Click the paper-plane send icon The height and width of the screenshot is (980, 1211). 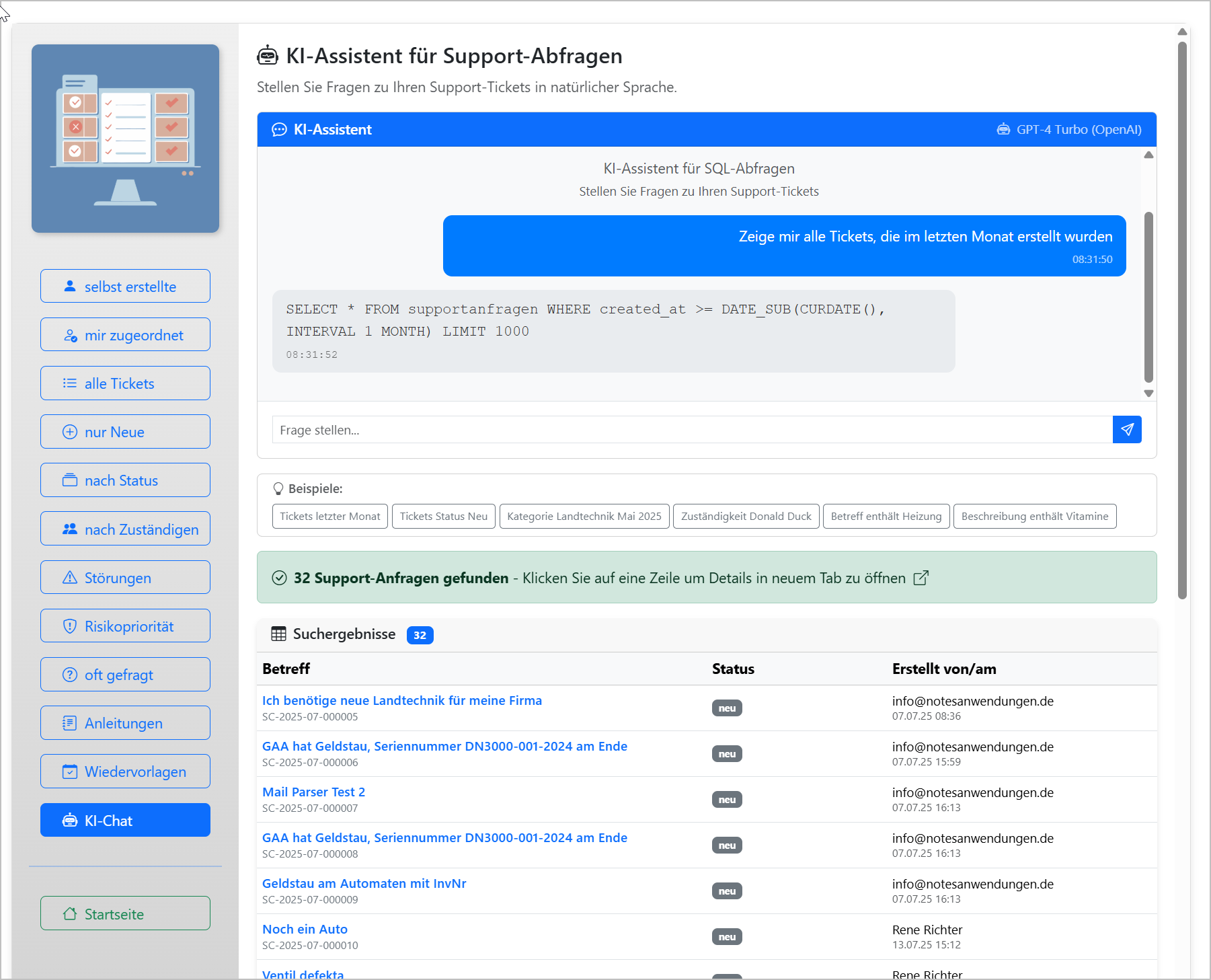[1127, 430]
